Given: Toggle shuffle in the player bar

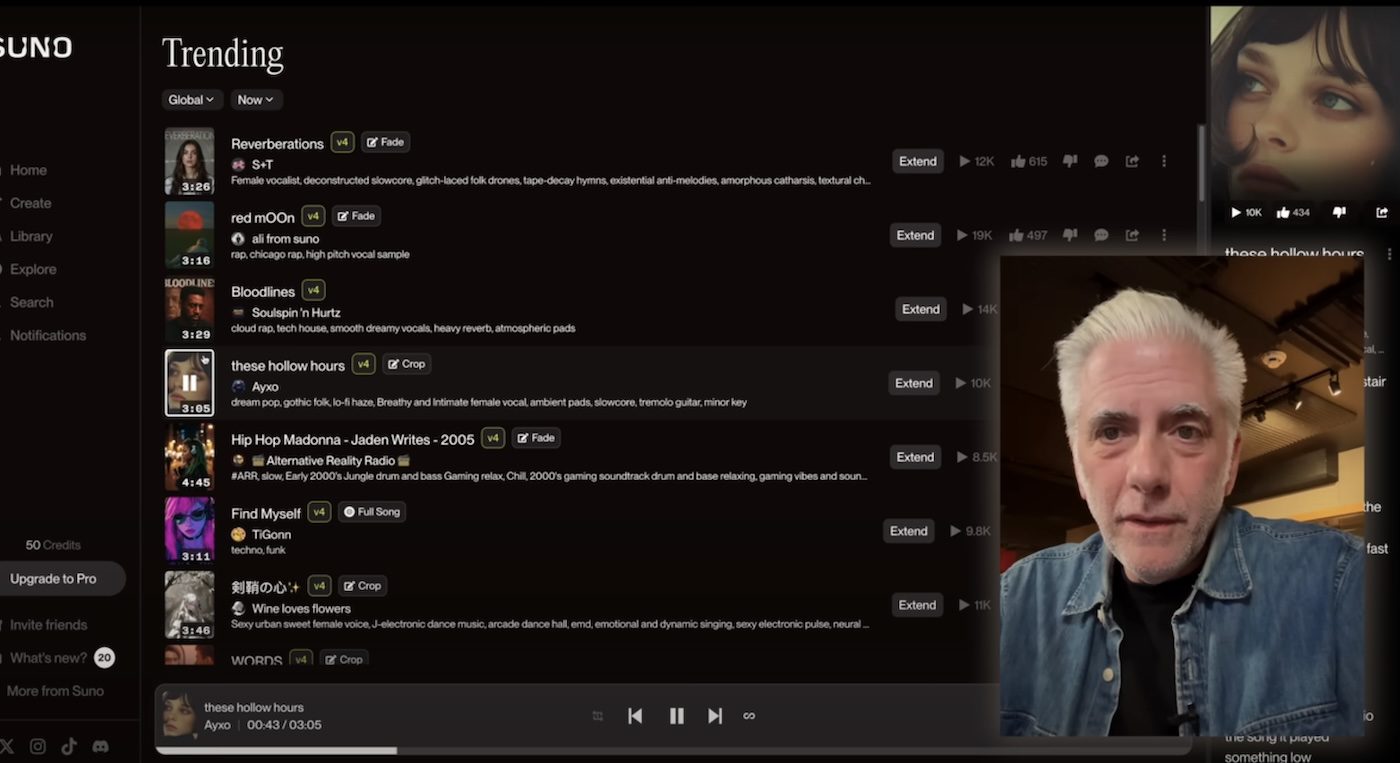Looking at the screenshot, I should [x=598, y=716].
